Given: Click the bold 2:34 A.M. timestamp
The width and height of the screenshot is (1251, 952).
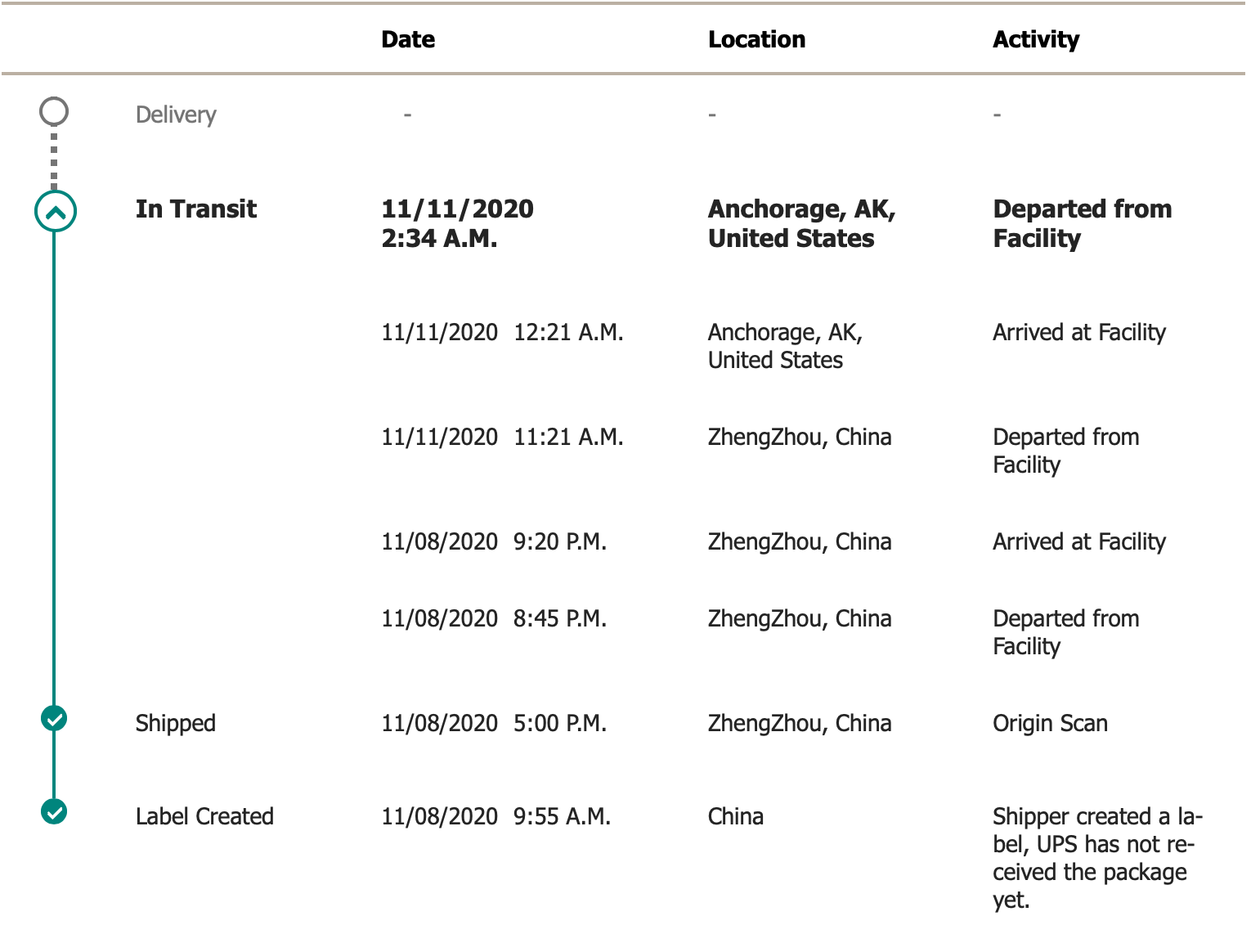Looking at the screenshot, I should coord(439,239).
